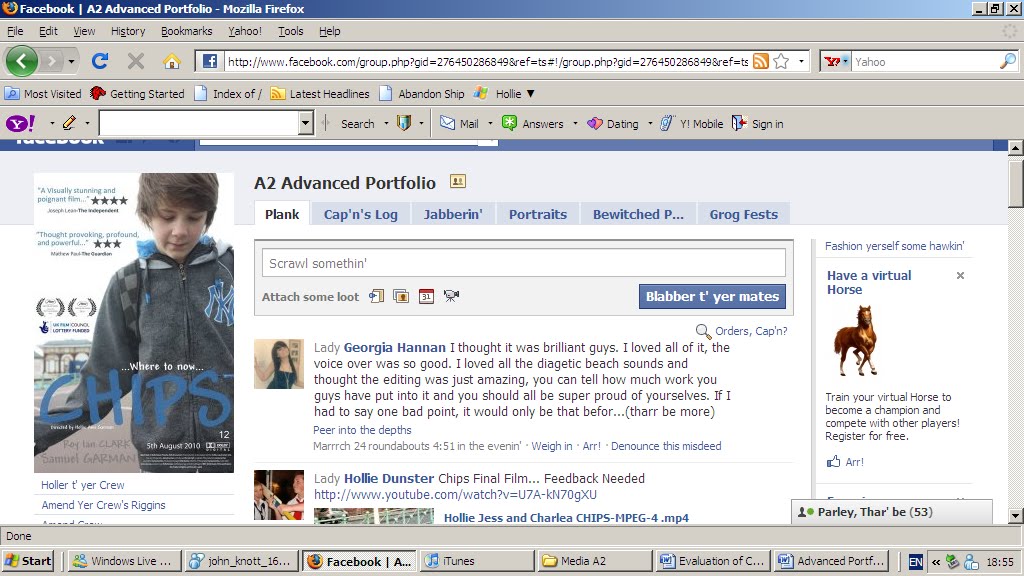1024x576 pixels.
Task: Open the search engine selector dropdown
Action: click(845, 61)
